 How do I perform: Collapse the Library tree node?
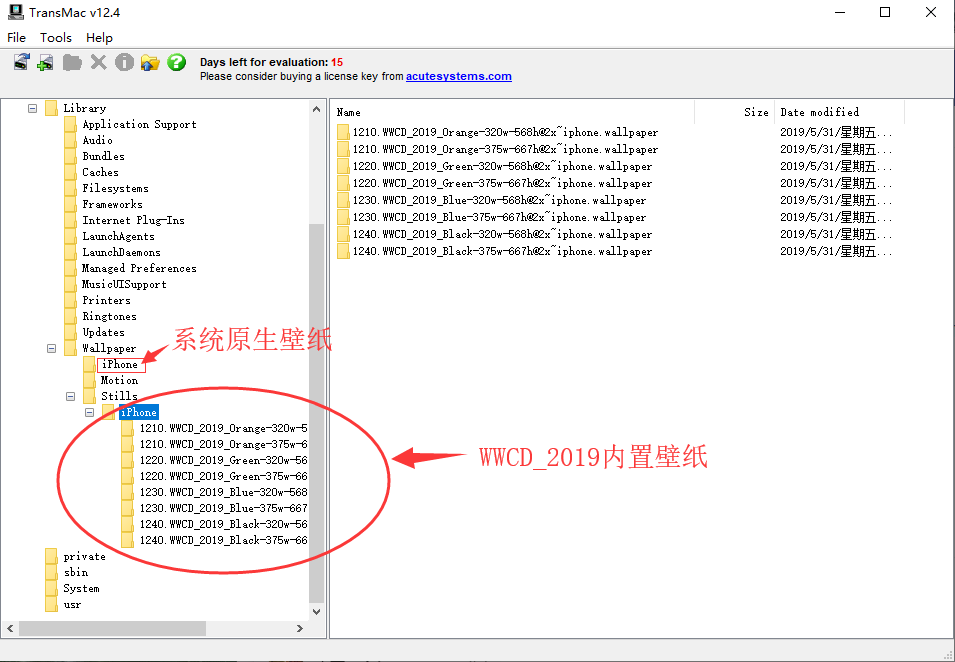click(x=33, y=108)
